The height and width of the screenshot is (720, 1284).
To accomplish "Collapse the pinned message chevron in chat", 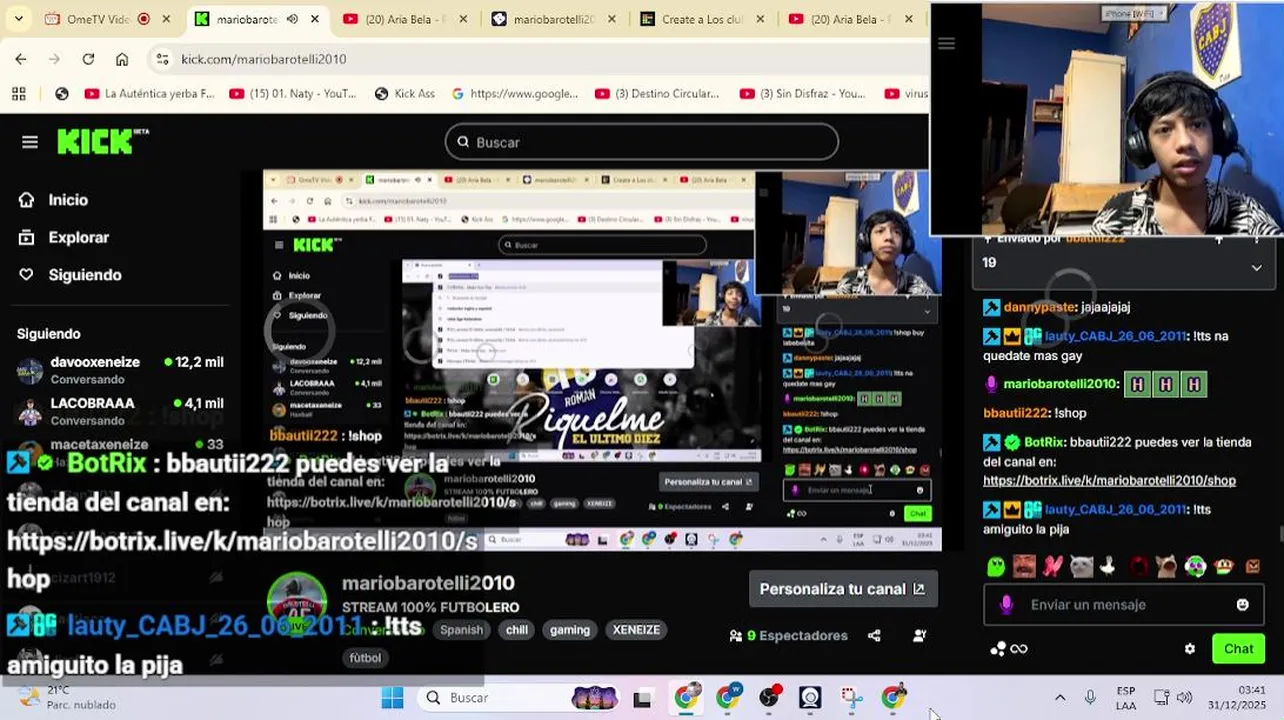I will pyautogui.click(x=1256, y=267).
